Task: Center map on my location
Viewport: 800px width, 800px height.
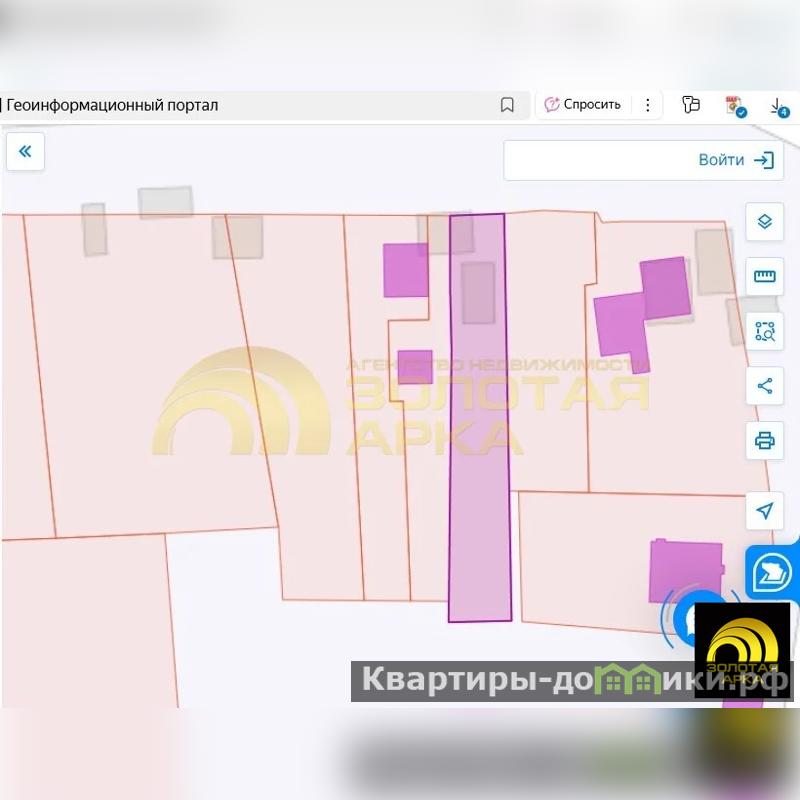Action: coord(765,511)
